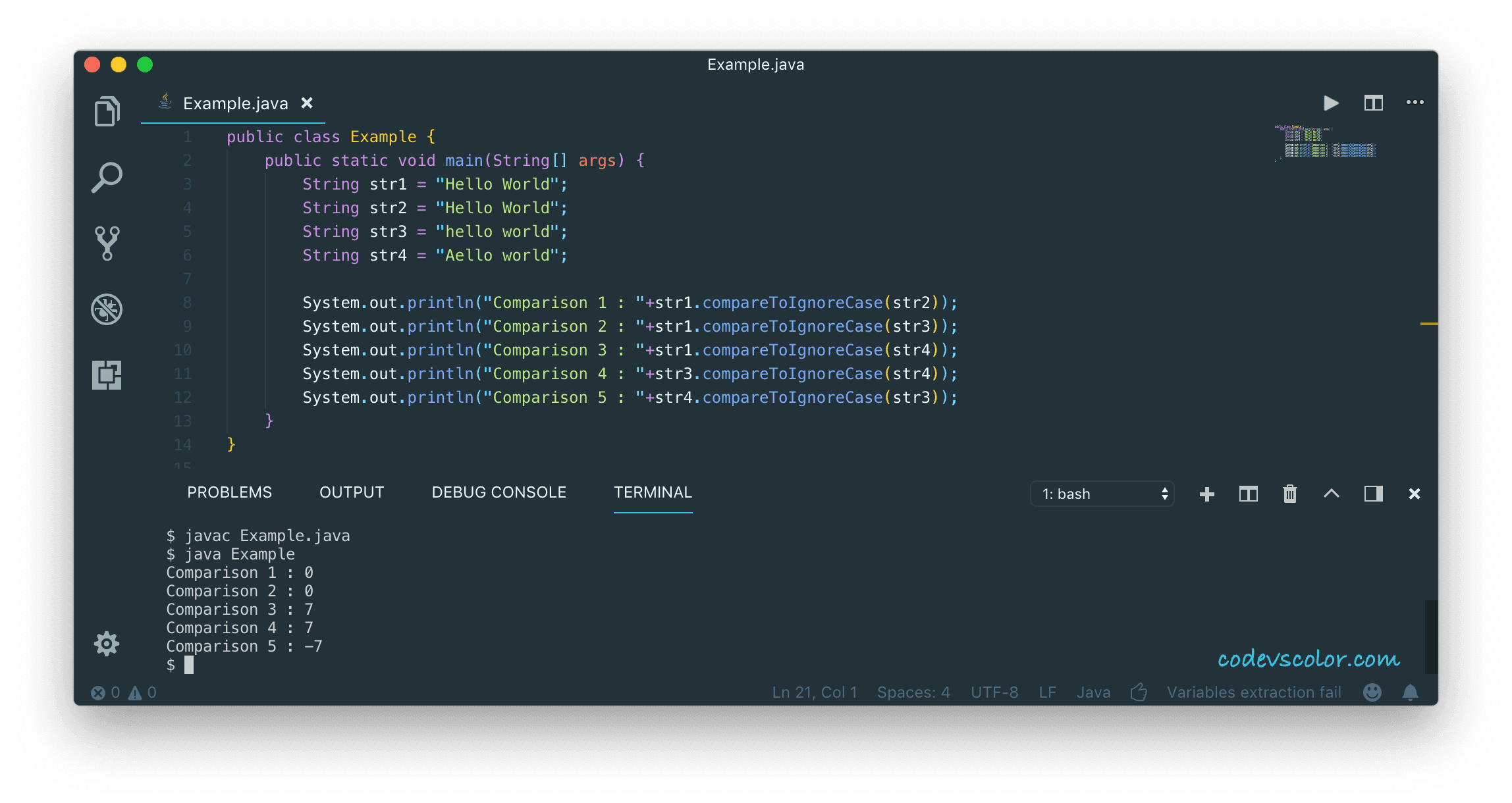Open the Search magnifier in activity bar

[107, 177]
